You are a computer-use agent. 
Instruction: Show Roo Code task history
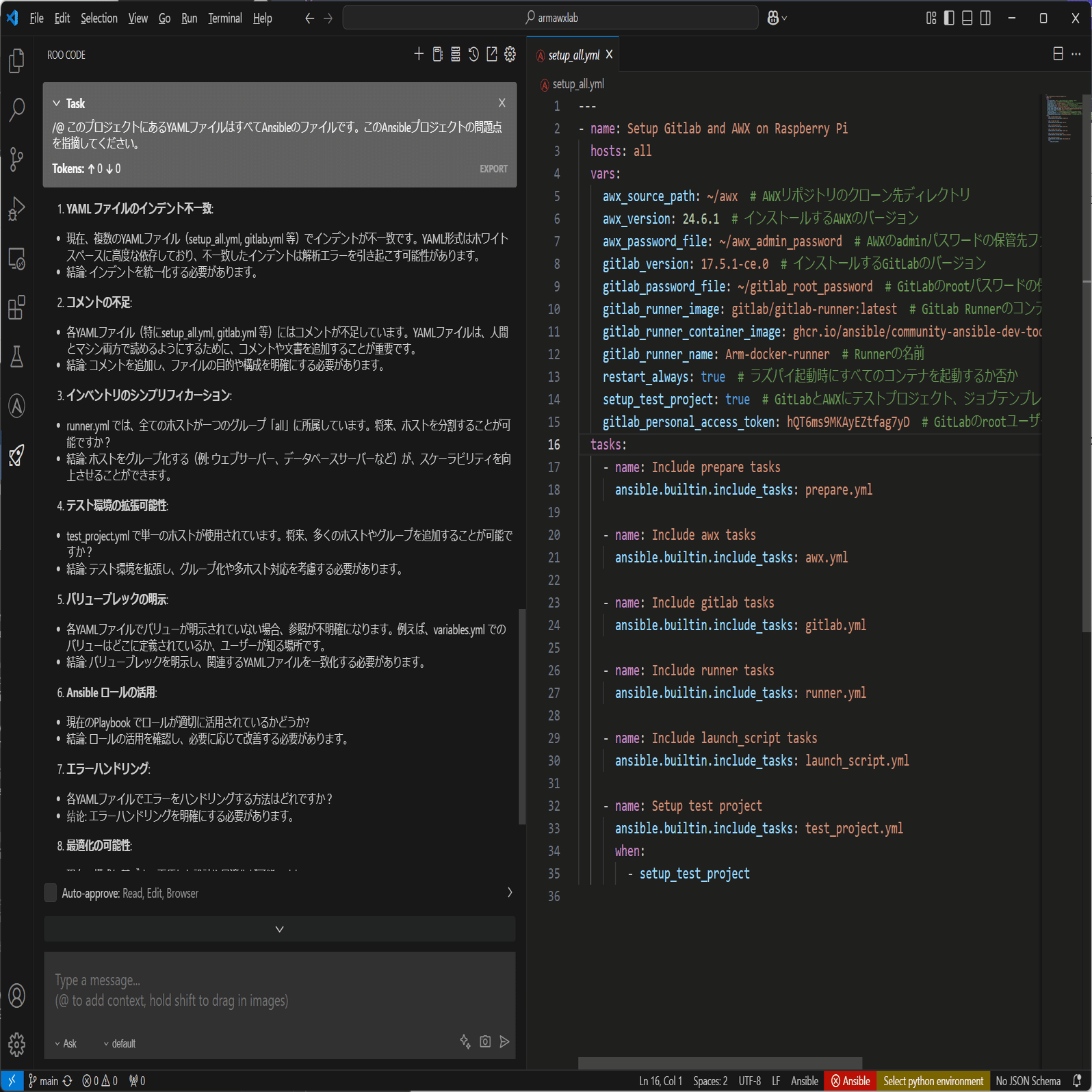pyautogui.click(x=473, y=54)
